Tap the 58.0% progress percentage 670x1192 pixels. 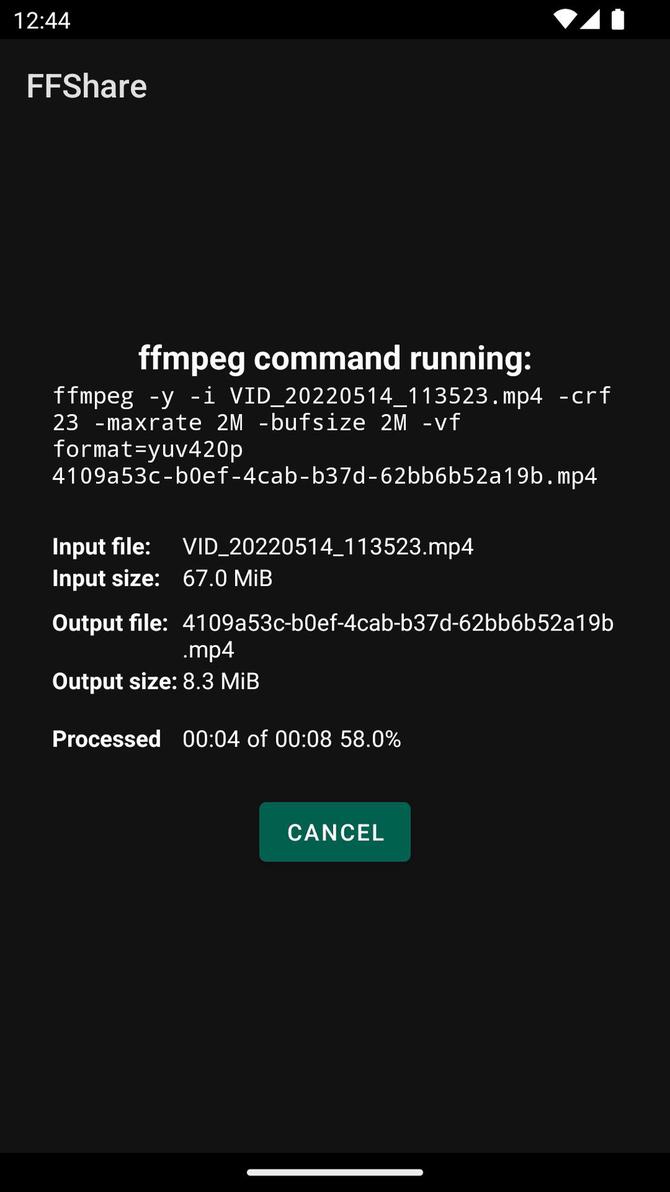coord(372,739)
